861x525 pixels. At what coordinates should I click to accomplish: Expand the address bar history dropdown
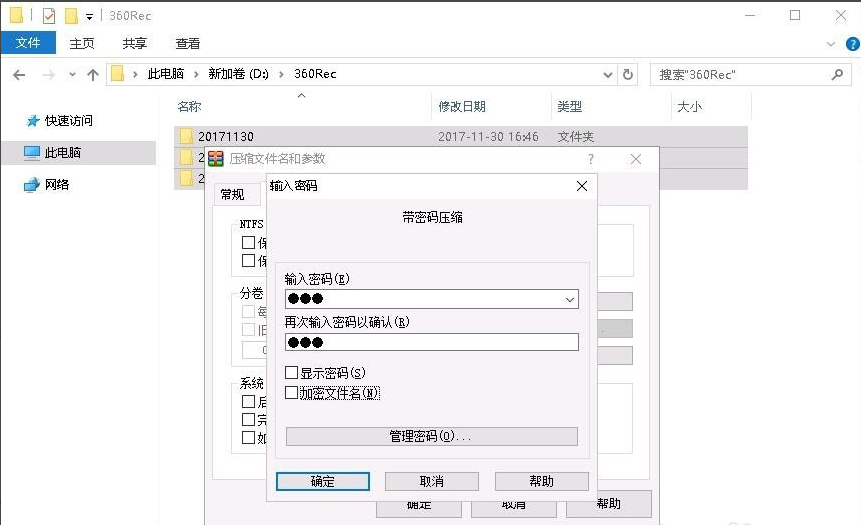coord(607,74)
